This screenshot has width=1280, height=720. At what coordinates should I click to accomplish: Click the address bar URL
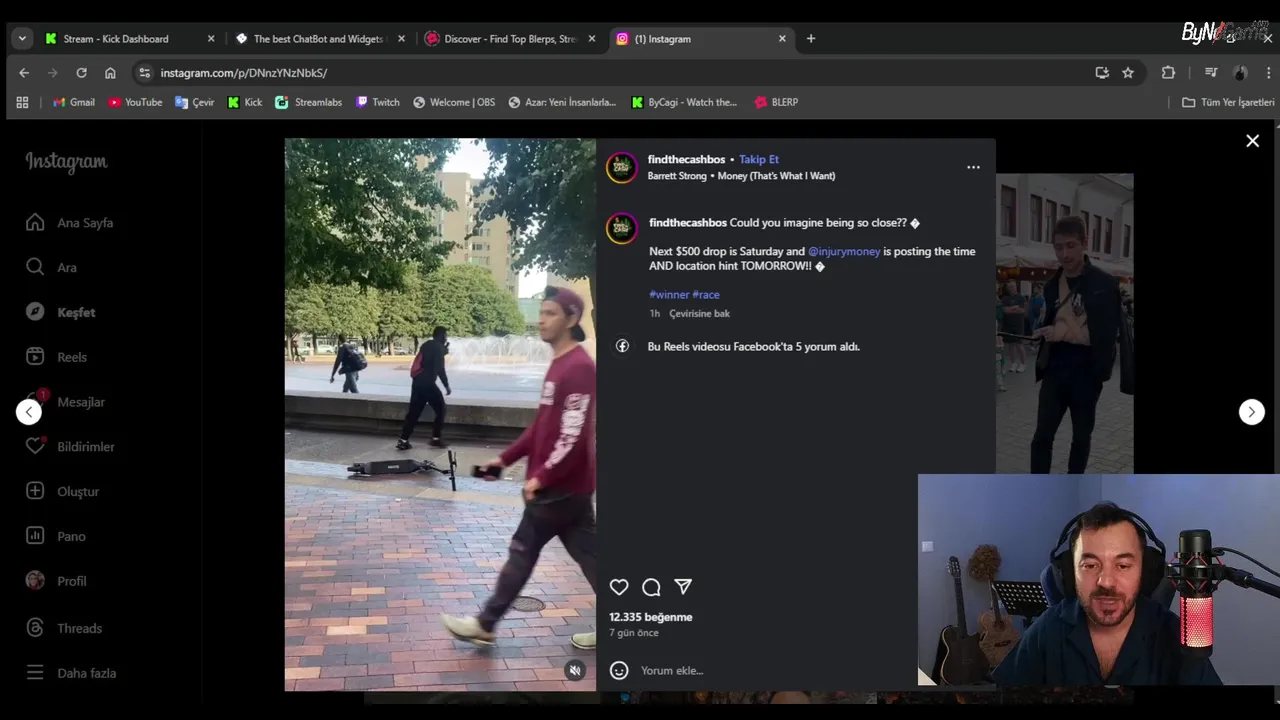pos(244,73)
